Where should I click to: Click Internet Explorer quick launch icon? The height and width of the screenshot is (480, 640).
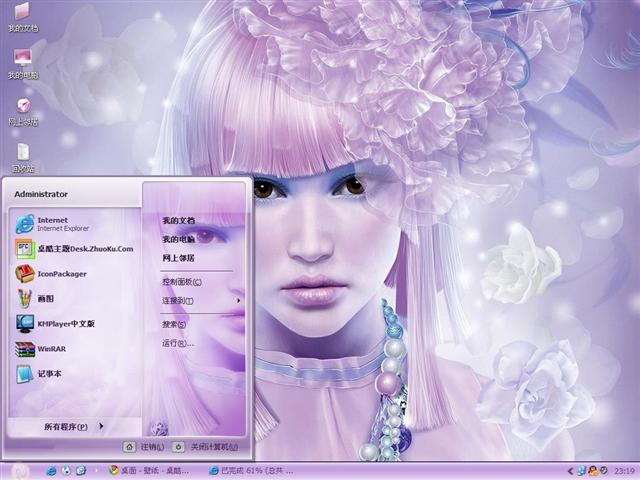[x=51, y=471]
